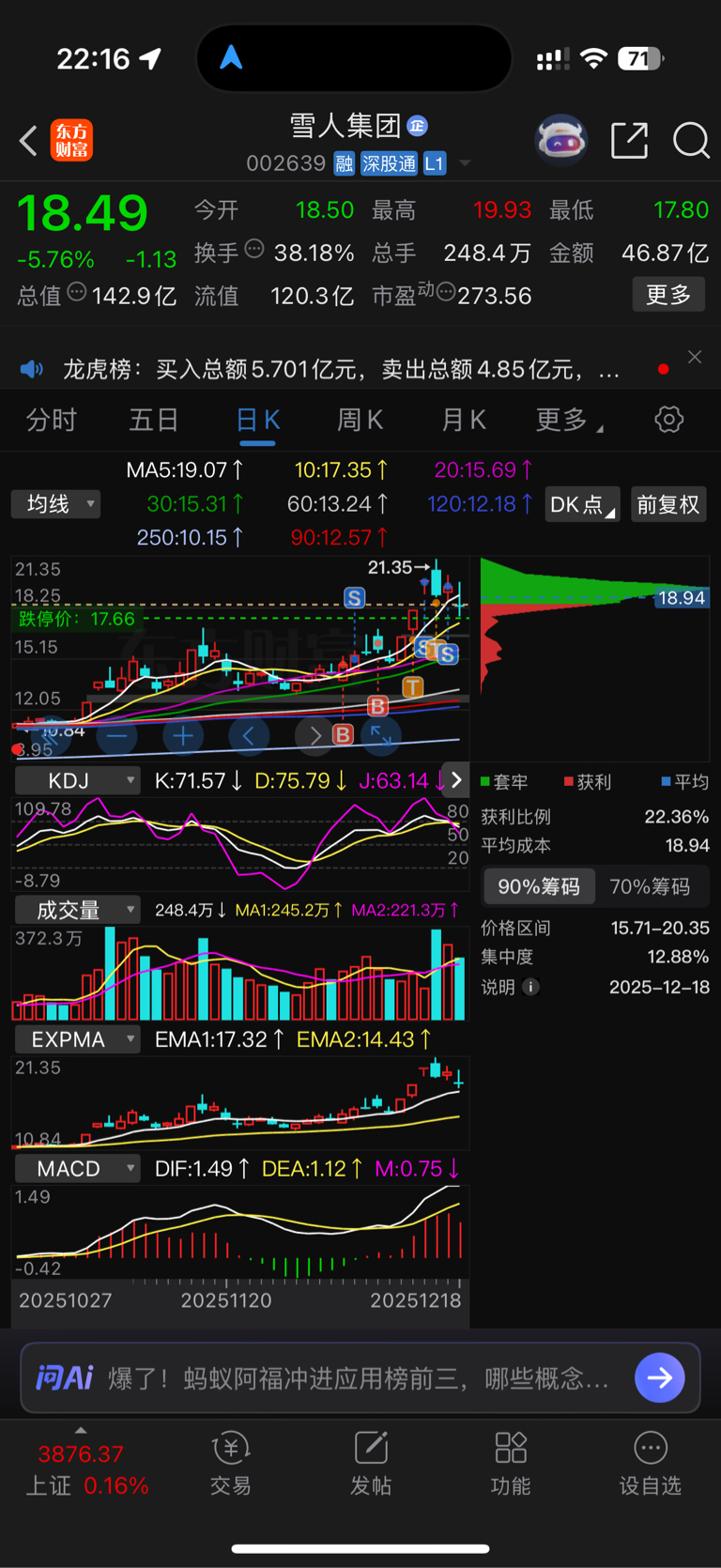Open the 成交量 indicator dropdown

[77, 910]
